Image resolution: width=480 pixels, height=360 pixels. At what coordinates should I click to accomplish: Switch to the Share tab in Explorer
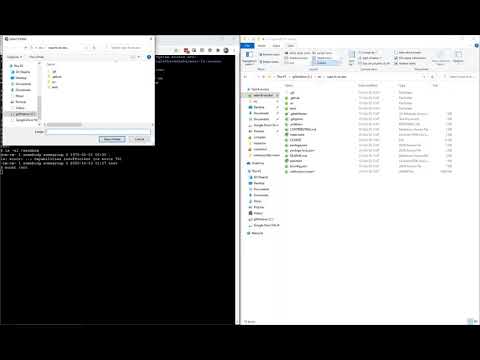tap(276, 46)
